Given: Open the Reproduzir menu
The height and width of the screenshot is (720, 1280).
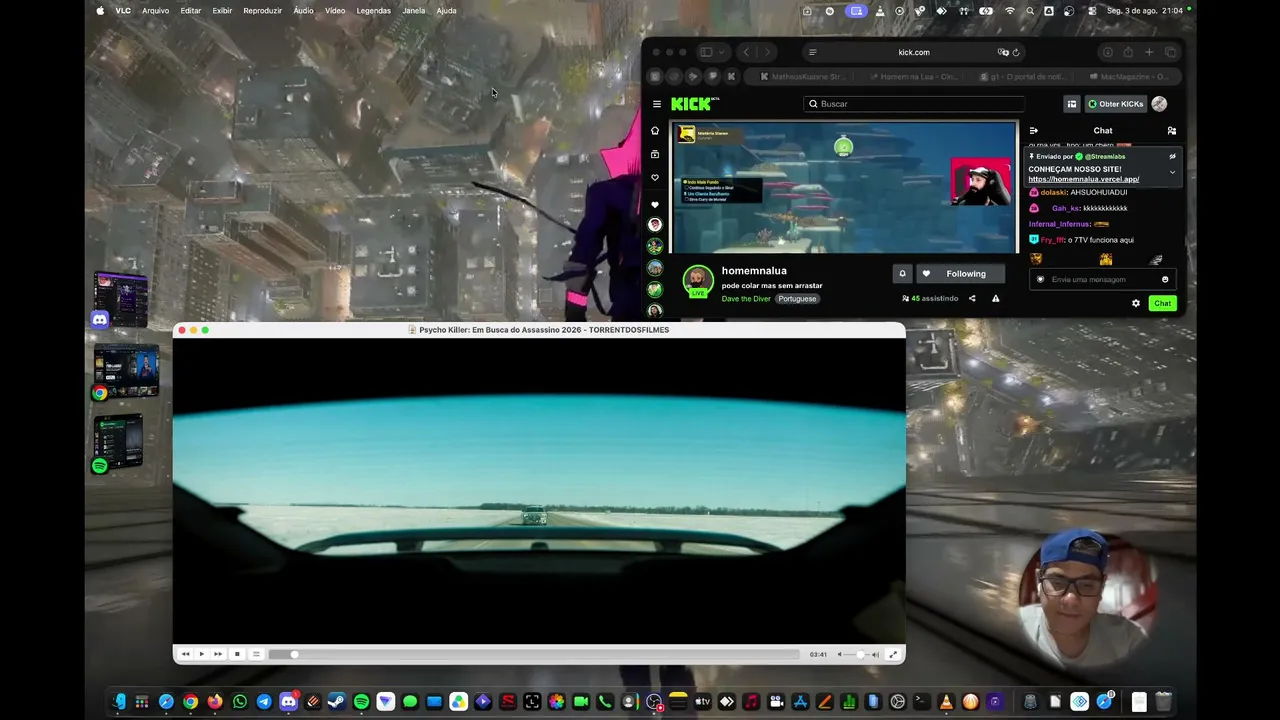Looking at the screenshot, I should tap(262, 11).
